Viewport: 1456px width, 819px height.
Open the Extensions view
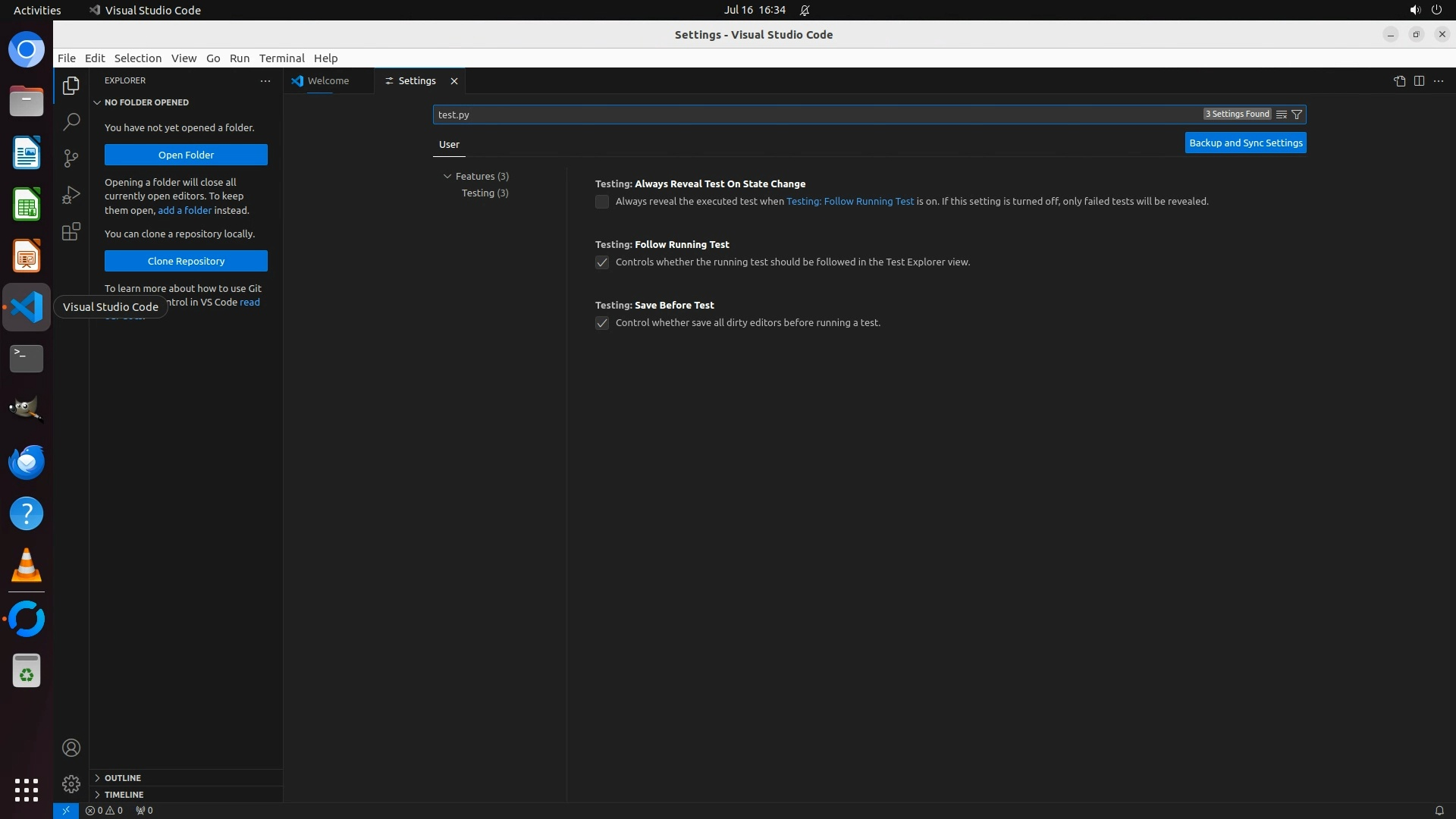[x=71, y=231]
